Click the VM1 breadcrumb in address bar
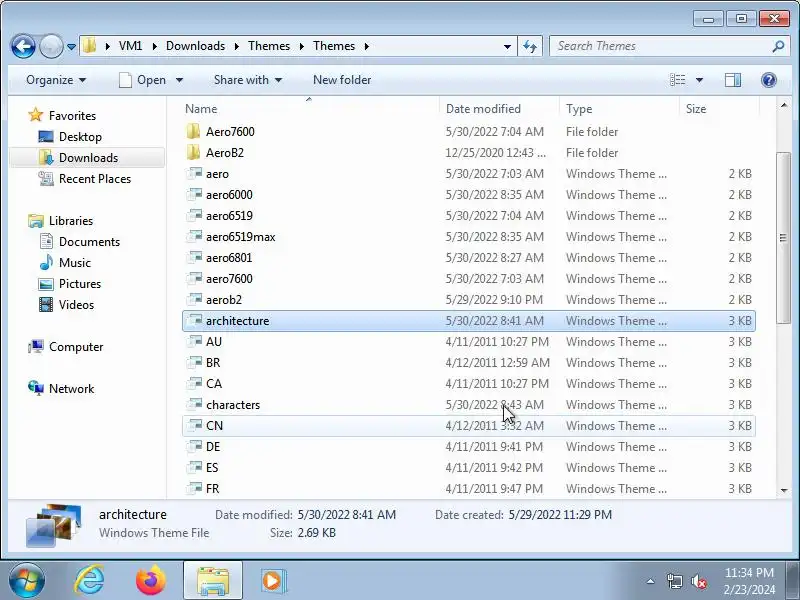 130,46
